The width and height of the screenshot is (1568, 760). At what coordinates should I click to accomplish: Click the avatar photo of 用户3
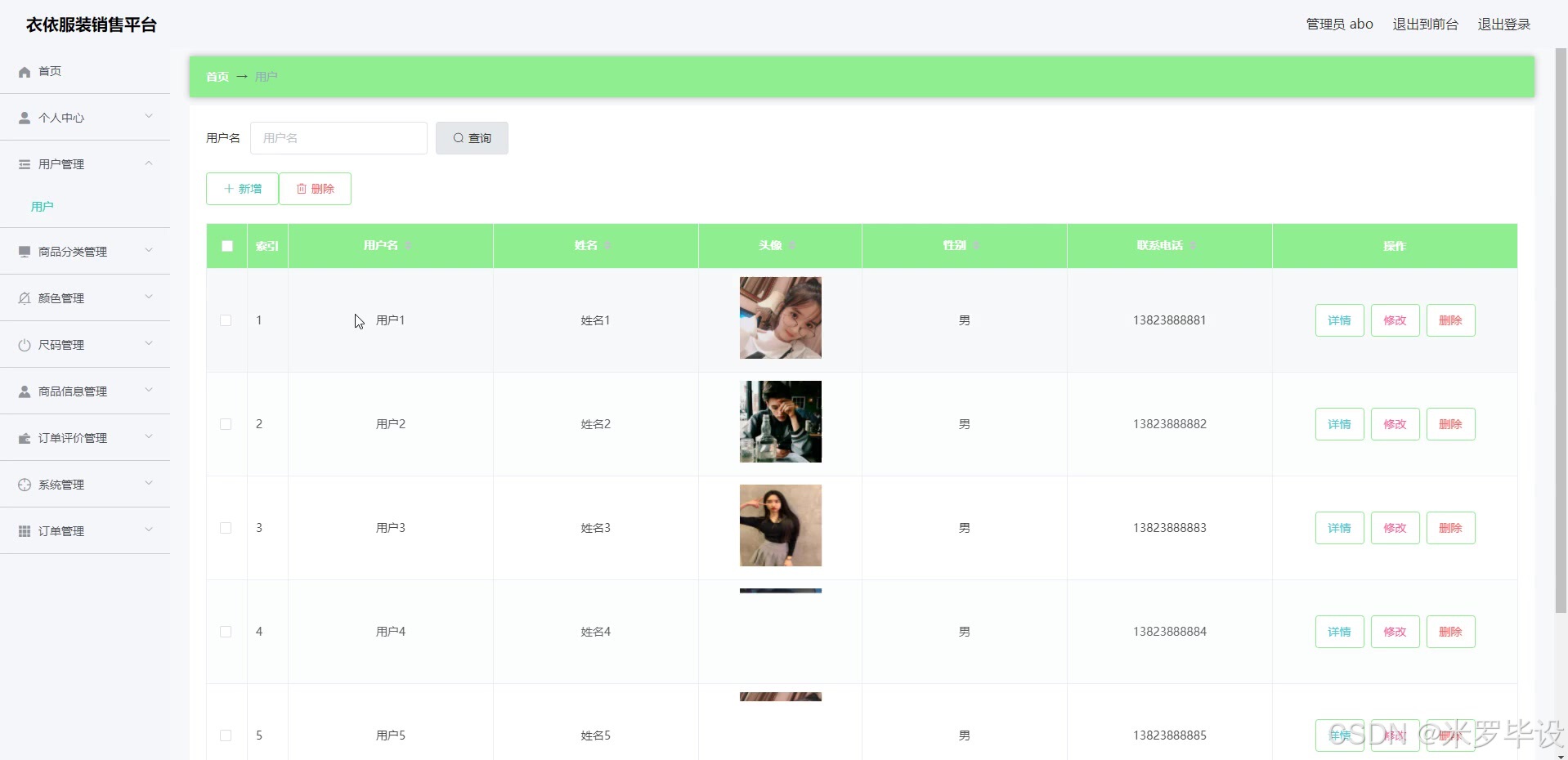(781, 525)
